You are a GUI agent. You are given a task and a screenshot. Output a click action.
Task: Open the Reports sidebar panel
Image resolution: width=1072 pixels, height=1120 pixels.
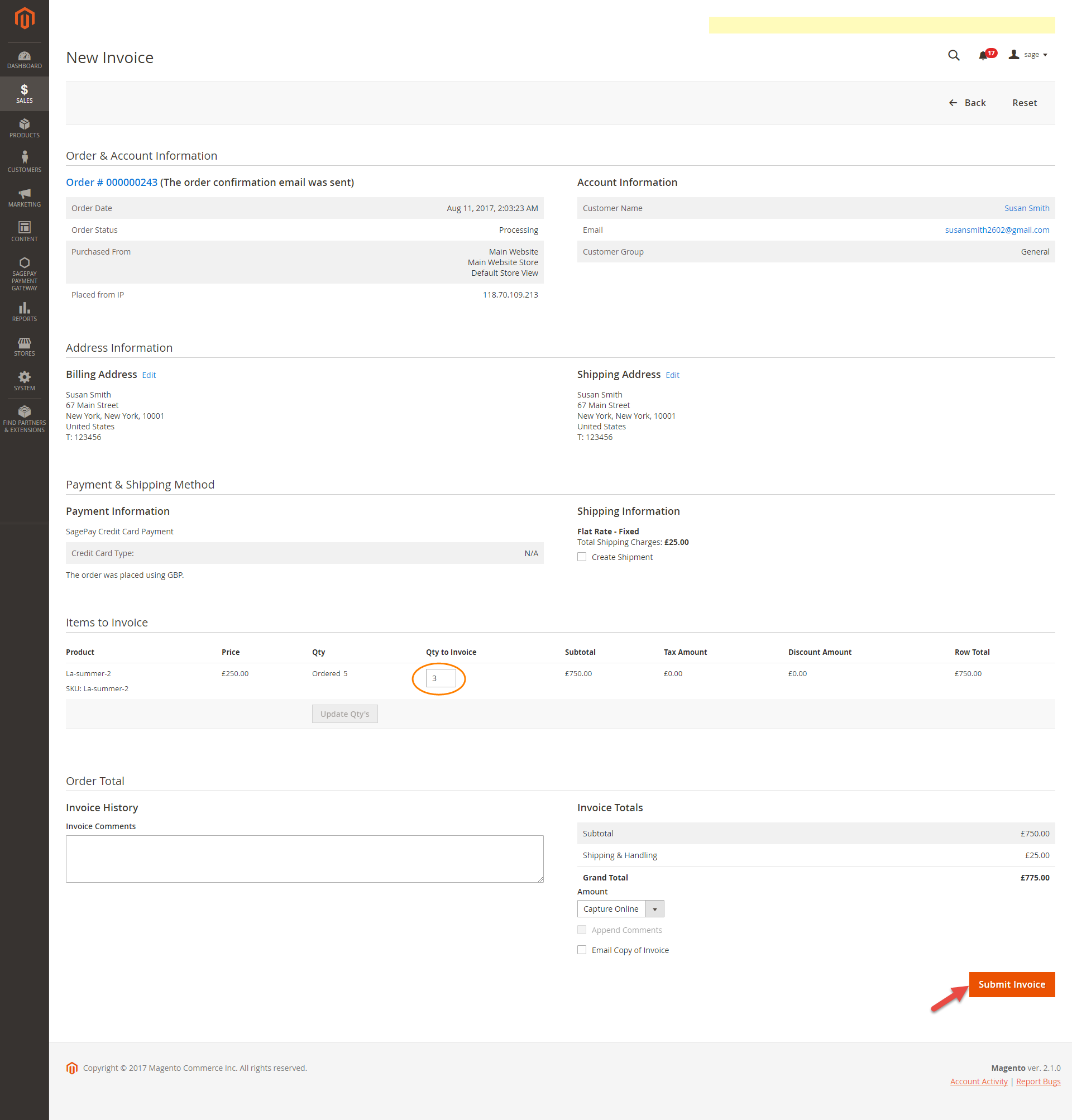click(24, 311)
